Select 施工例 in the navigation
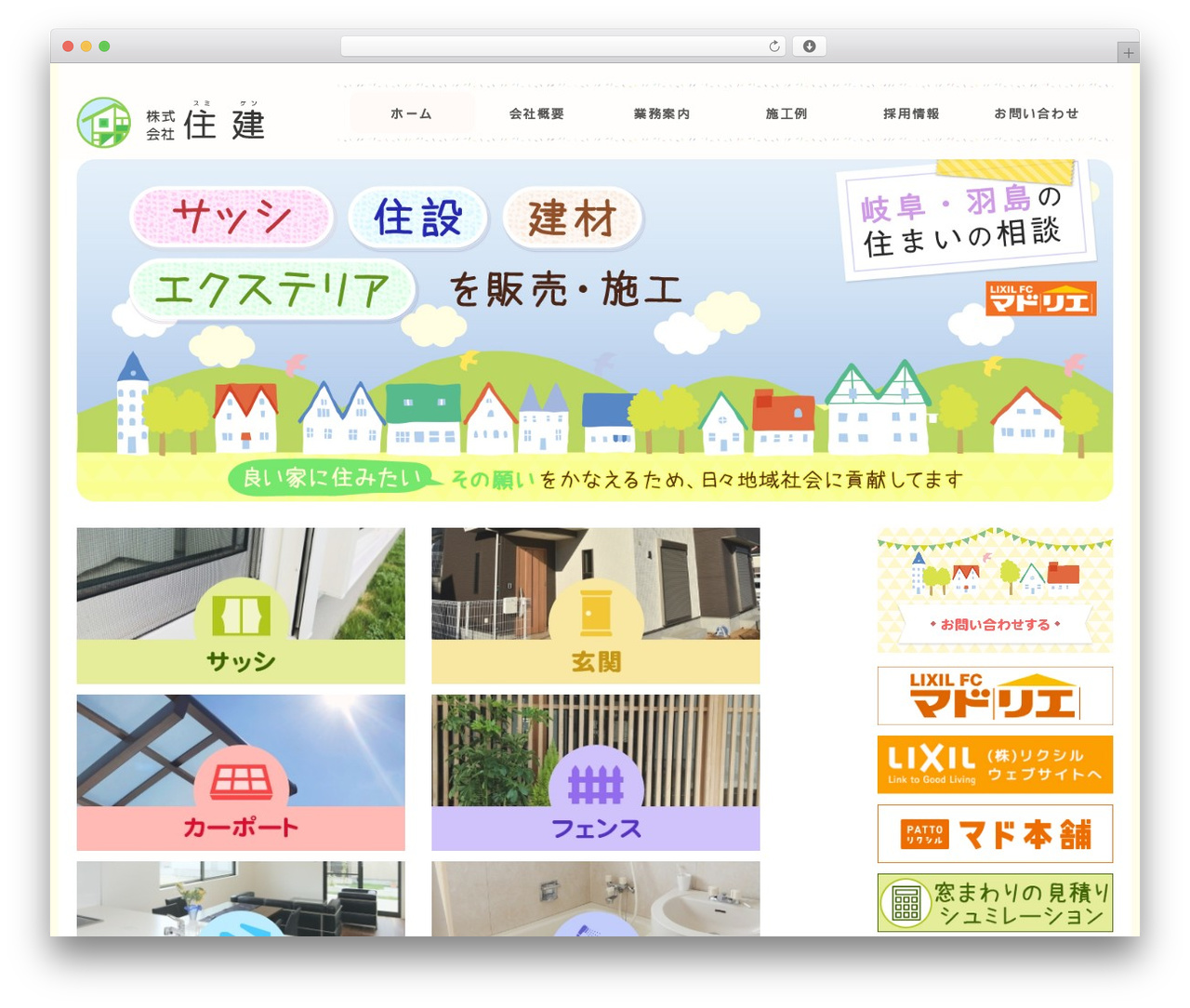The height and width of the screenshot is (1008, 1190). coord(787,113)
